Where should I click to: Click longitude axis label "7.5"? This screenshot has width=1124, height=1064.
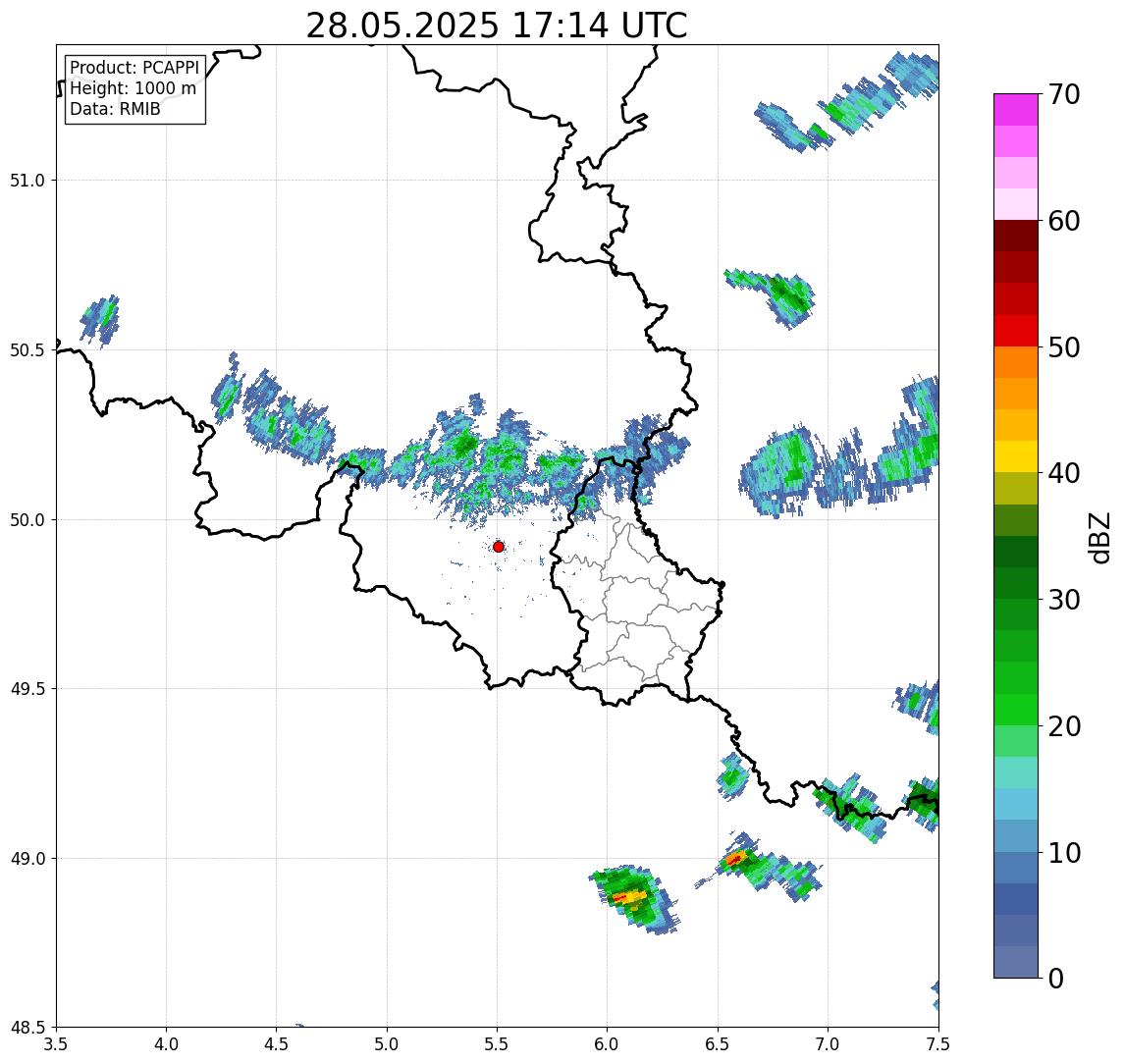pyautogui.click(x=938, y=1043)
